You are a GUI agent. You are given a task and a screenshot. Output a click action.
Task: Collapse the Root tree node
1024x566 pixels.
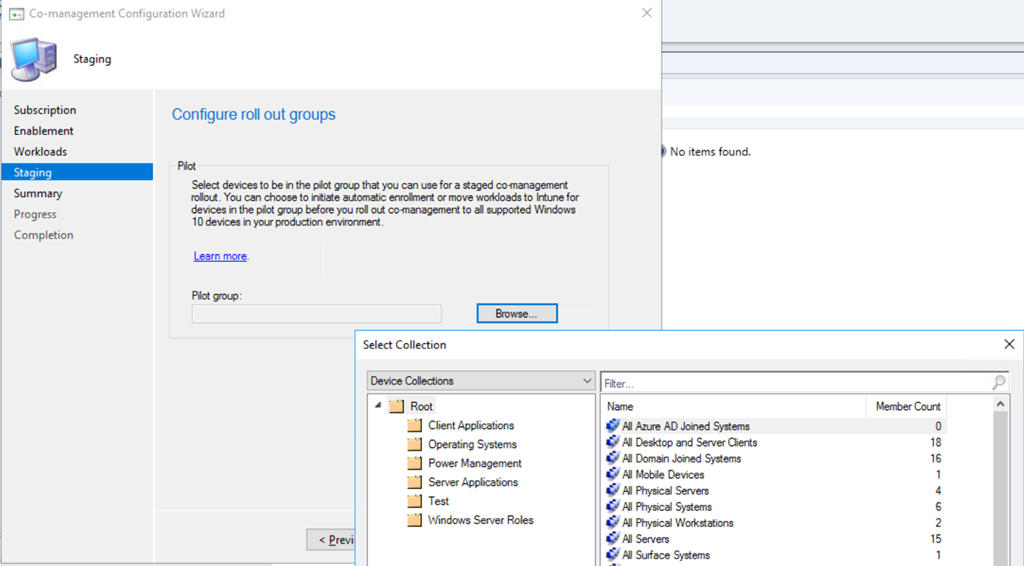[378, 407]
